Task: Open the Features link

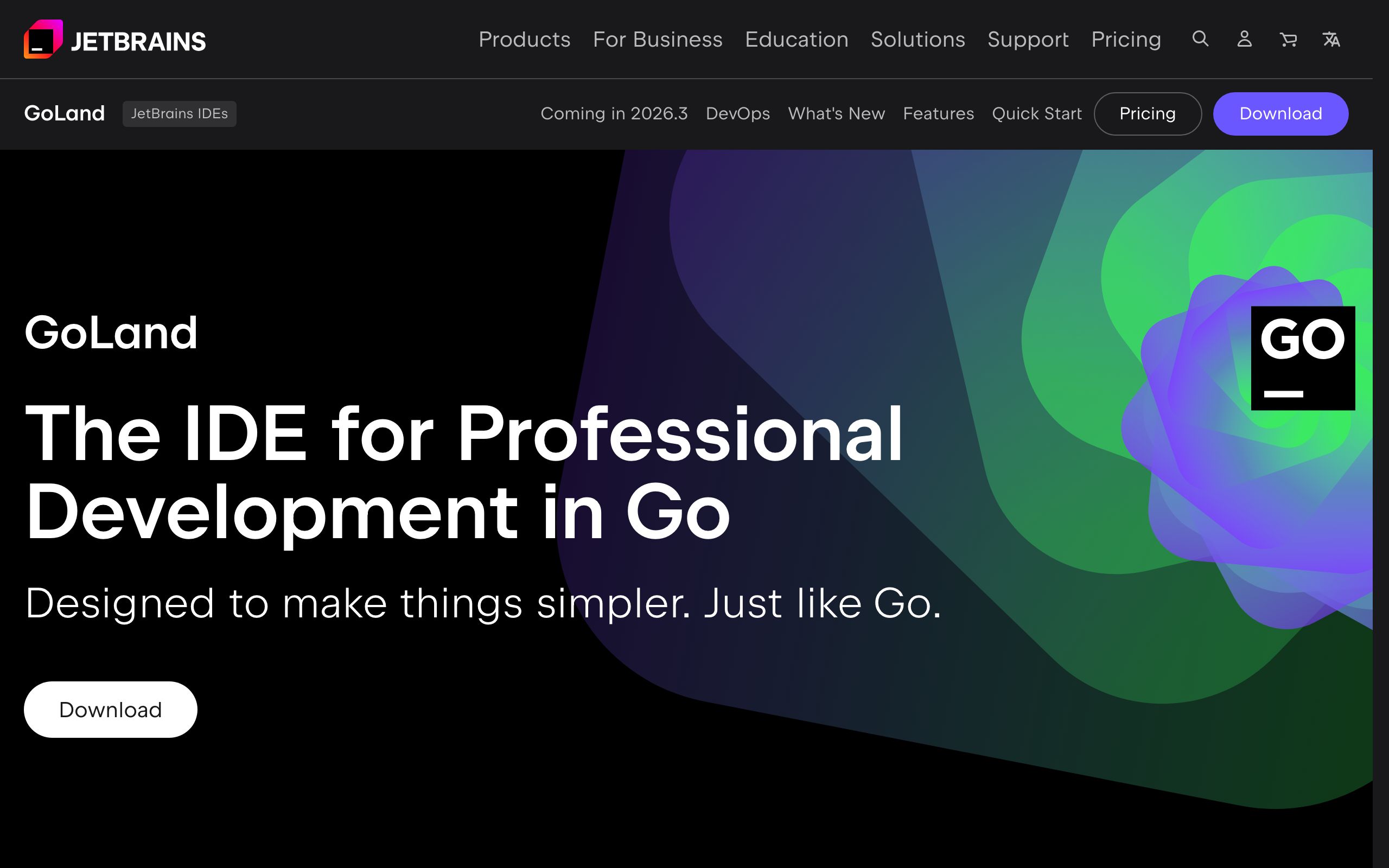Action: click(x=939, y=114)
